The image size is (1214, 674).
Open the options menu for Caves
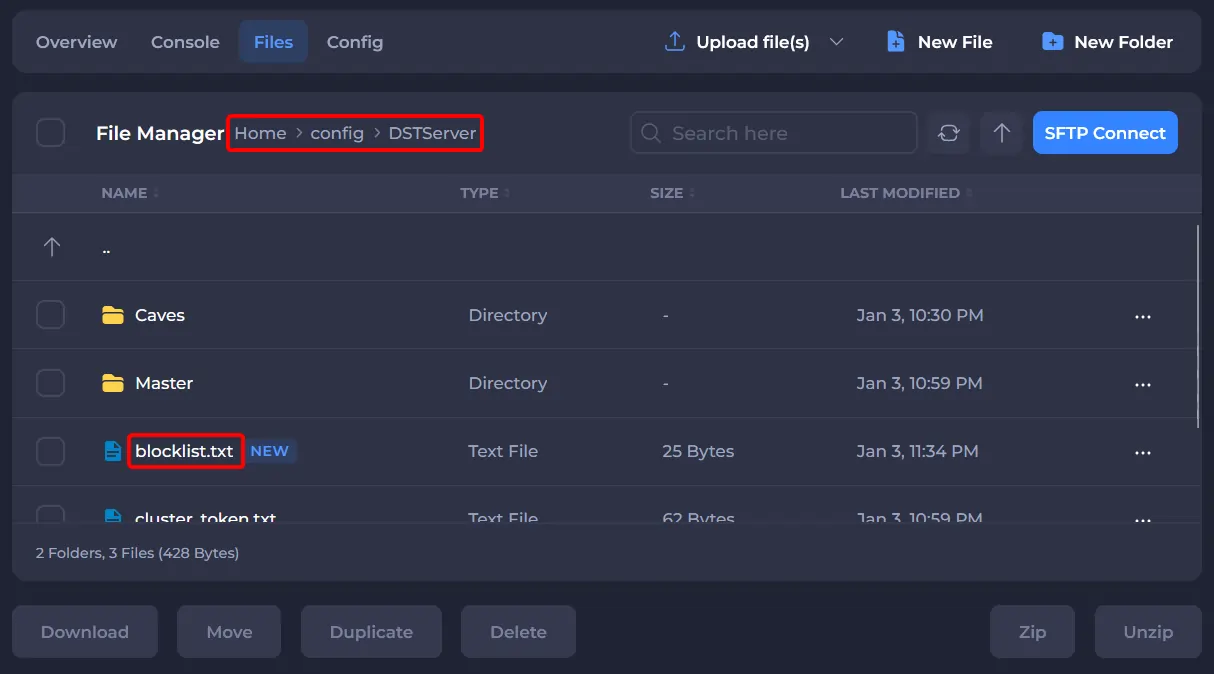click(x=1143, y=316)
